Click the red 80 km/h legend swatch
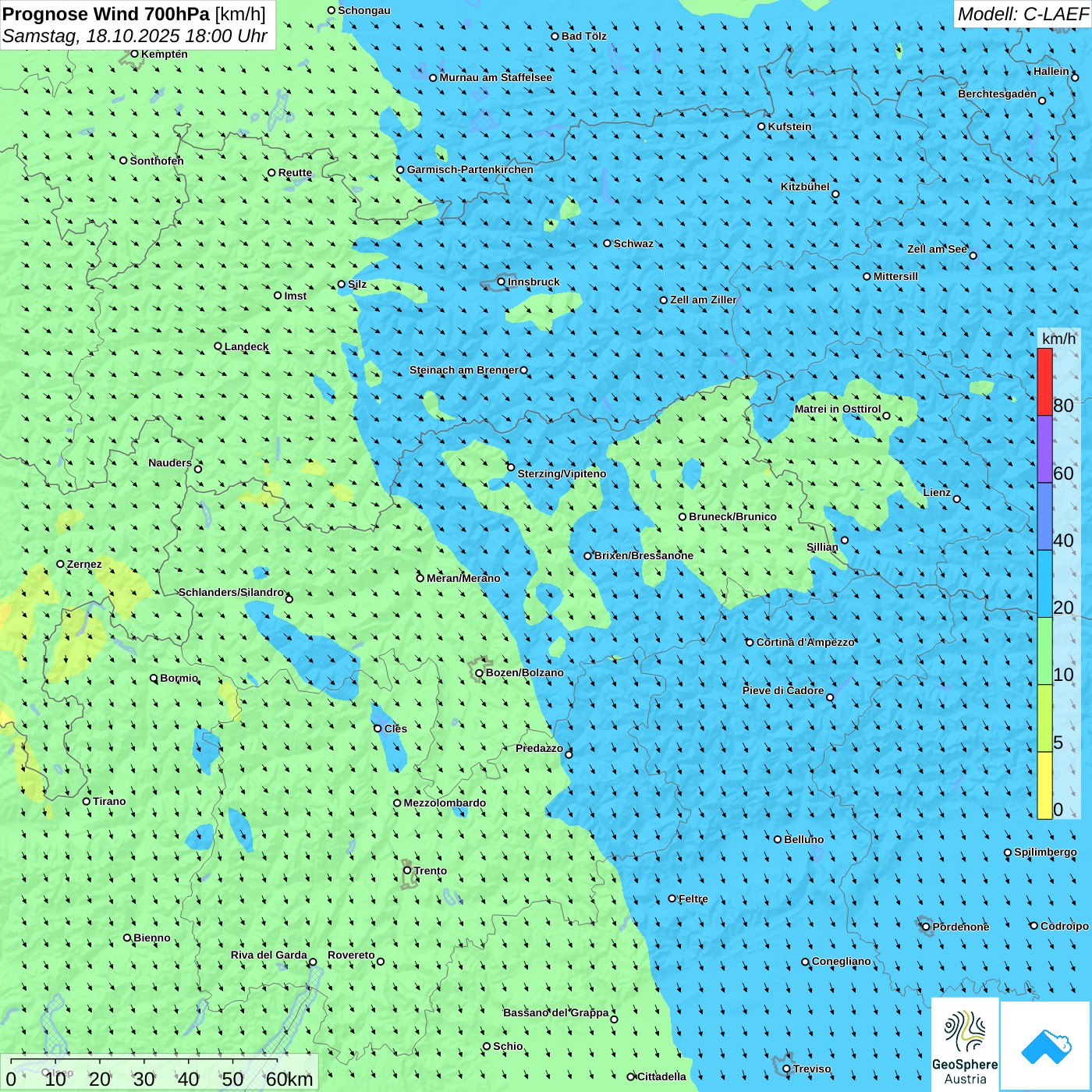1092x1092 pixels. coord(1044,381)
